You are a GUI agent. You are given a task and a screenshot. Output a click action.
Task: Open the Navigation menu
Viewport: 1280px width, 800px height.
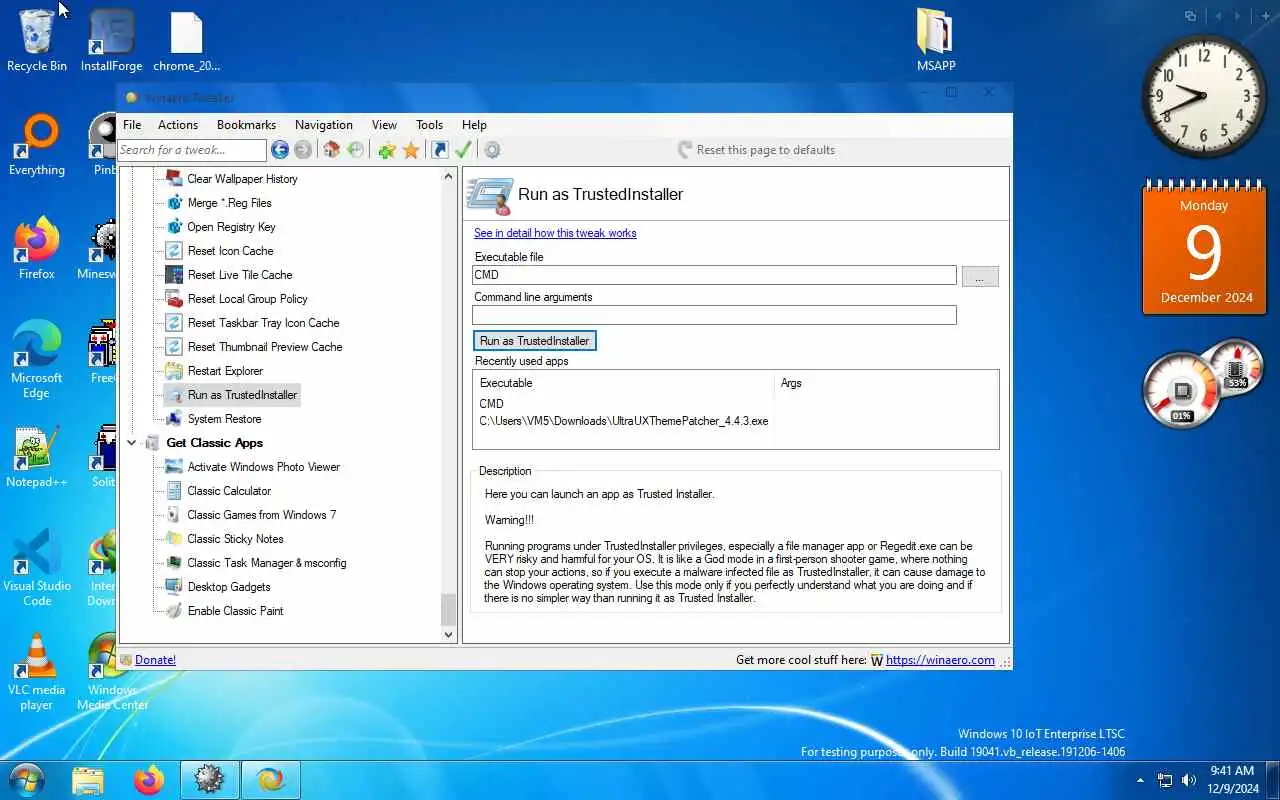tap(324, 125)
